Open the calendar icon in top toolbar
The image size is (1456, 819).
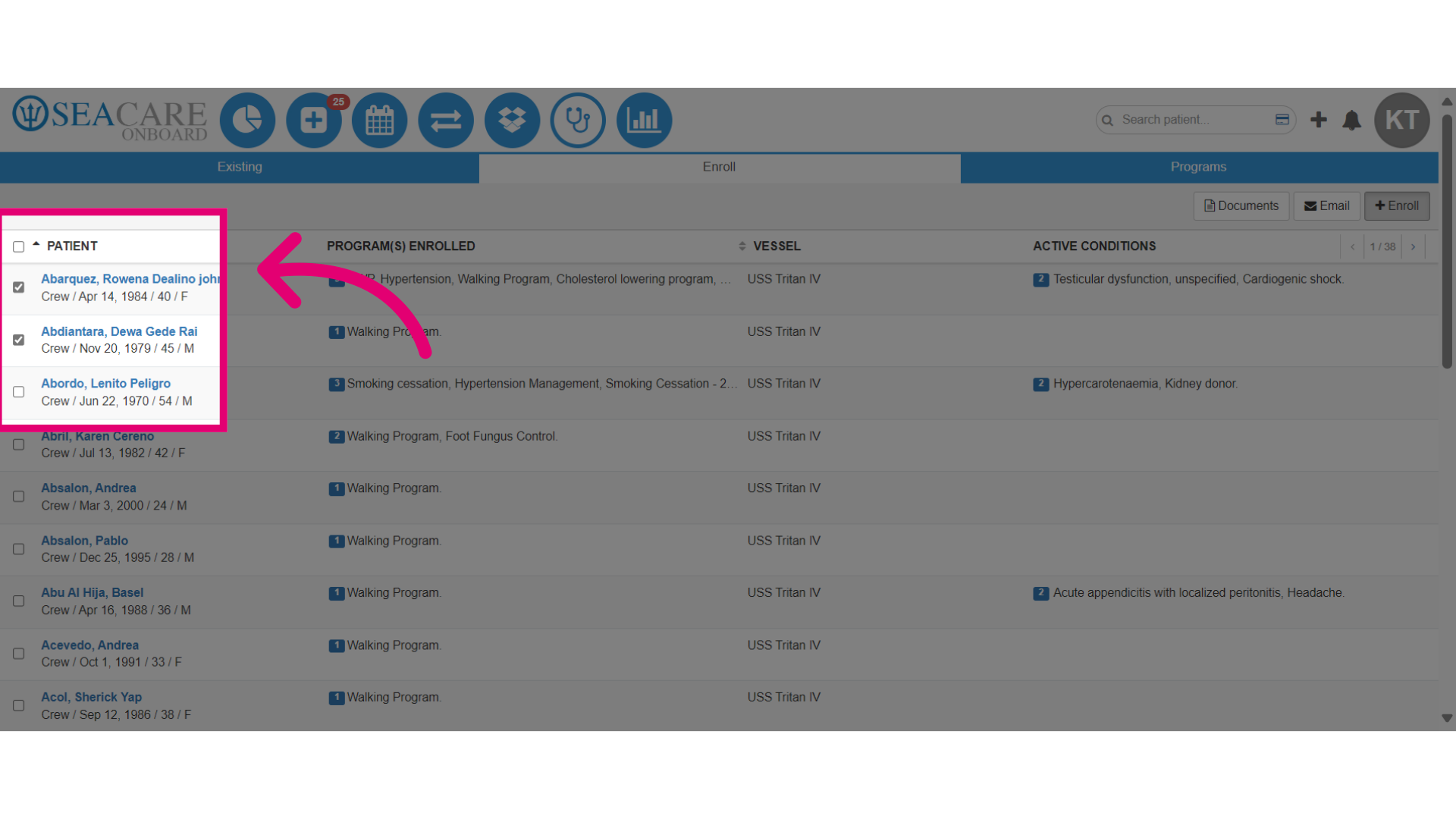380,120
